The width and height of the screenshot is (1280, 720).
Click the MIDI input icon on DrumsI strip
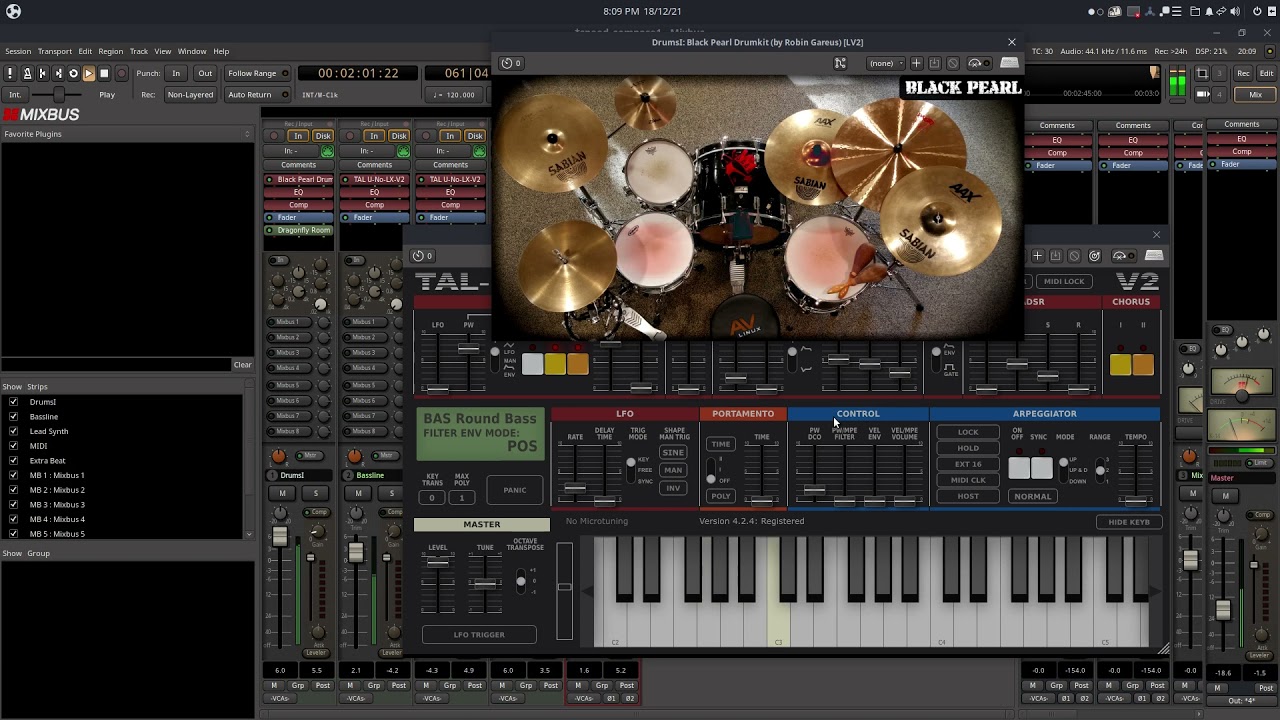pos(327,151)
